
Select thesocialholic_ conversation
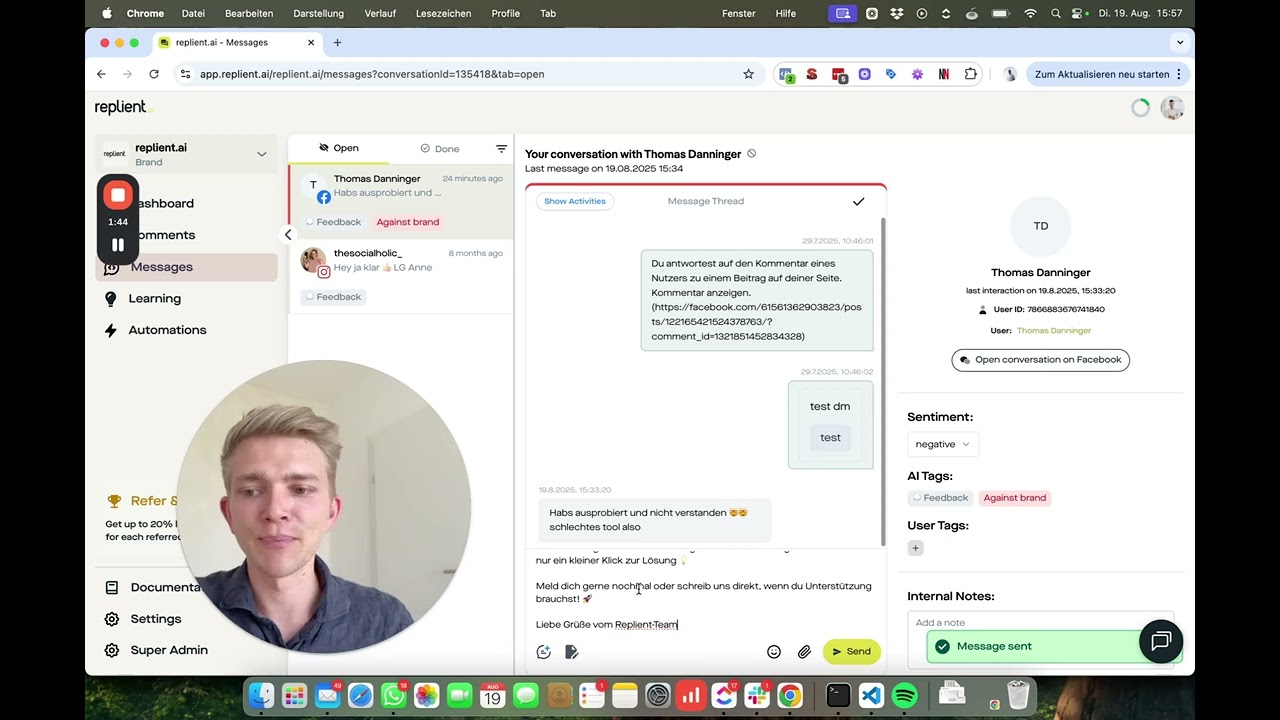coord(401,275)
